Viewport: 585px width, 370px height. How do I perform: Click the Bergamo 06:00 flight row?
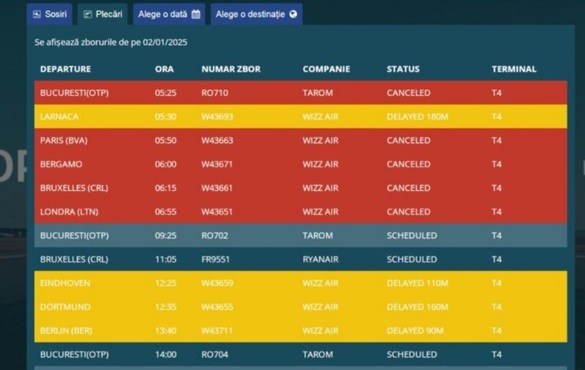[x=301, y=164]
